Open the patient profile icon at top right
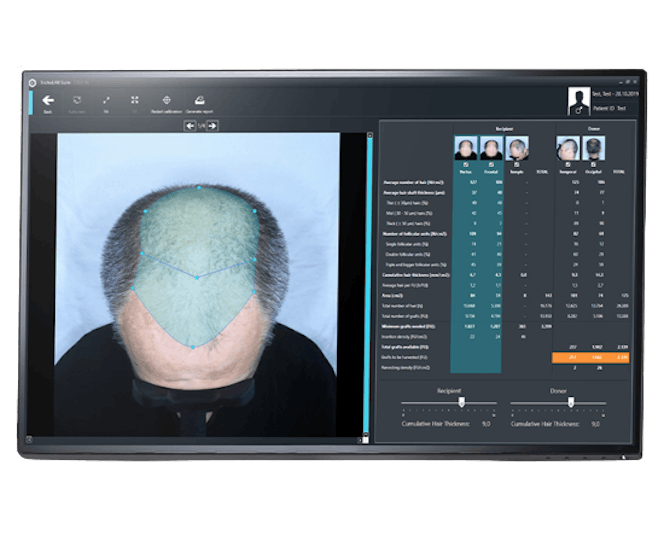Viewport: 664px width, 547px height. point(577,100)
